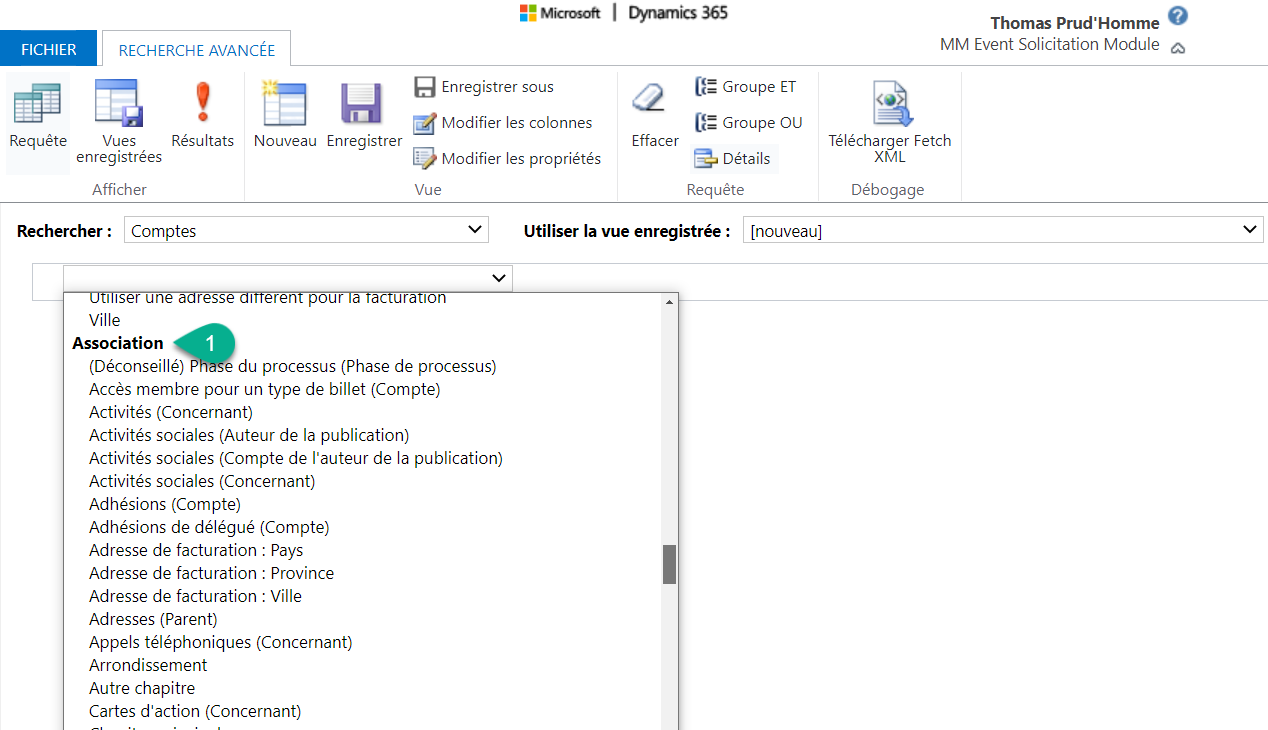1268x730 pixels.
Task: Open the help question mark icon
Action: (x=1178, y=16)
